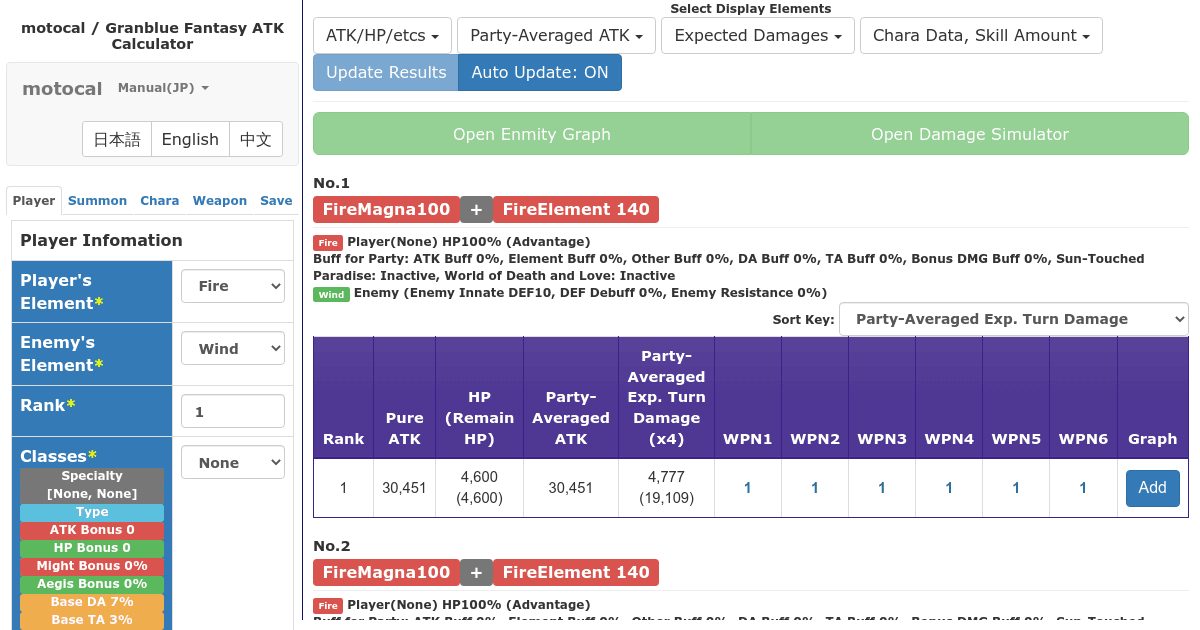Open the Weapon tab

coord(220,200)
